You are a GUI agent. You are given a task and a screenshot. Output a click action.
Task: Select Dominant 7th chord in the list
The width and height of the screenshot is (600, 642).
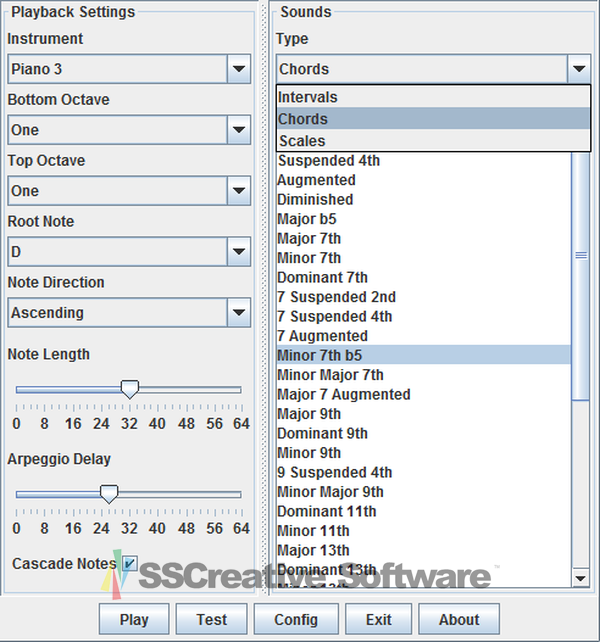322,278
